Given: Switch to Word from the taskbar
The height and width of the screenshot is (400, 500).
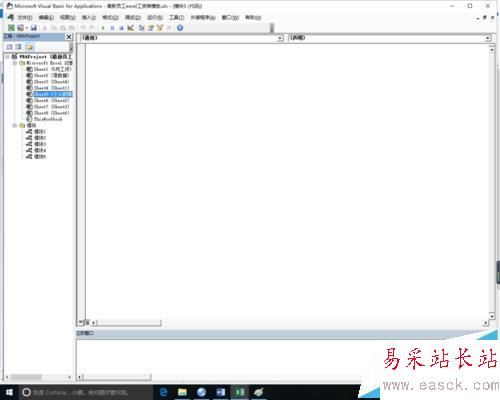Looking at the screenshot, I should (x=220, y=392).
